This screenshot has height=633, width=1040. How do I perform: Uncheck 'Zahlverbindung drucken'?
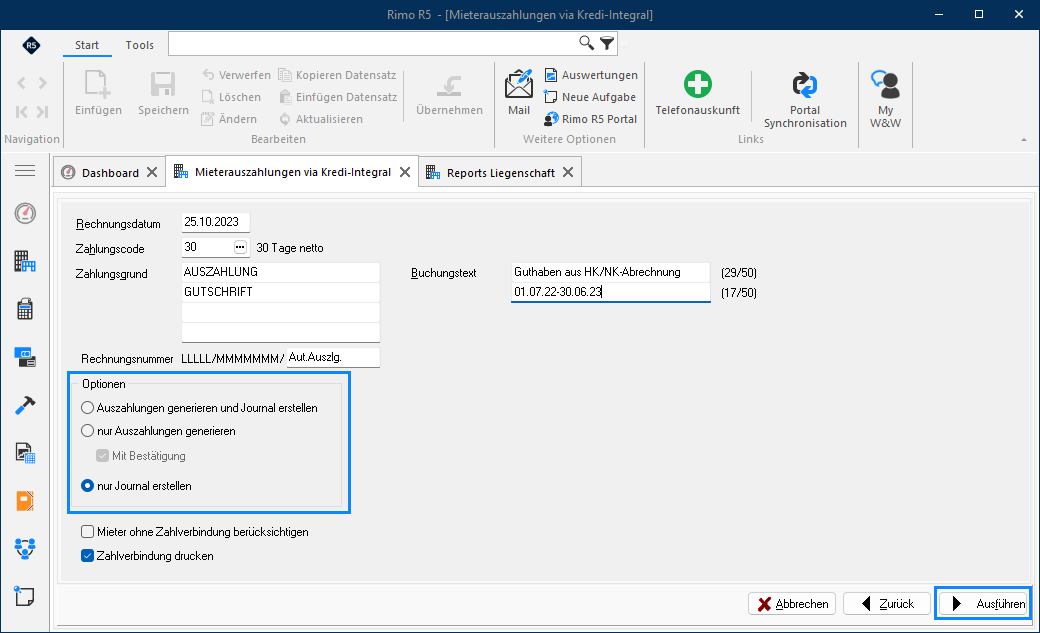click(x=88, y=555)
